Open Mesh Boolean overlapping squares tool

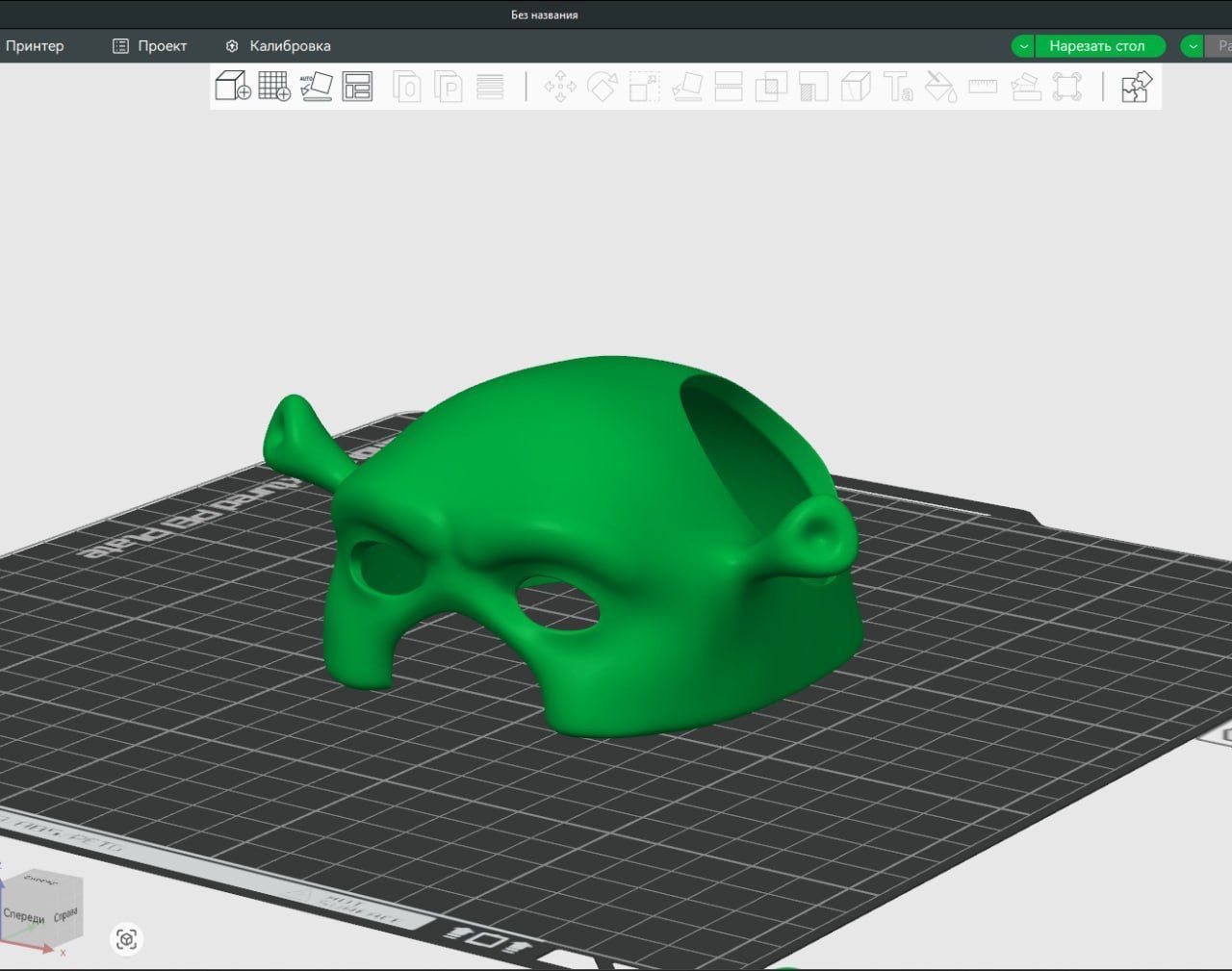click(x=771, y=87)
